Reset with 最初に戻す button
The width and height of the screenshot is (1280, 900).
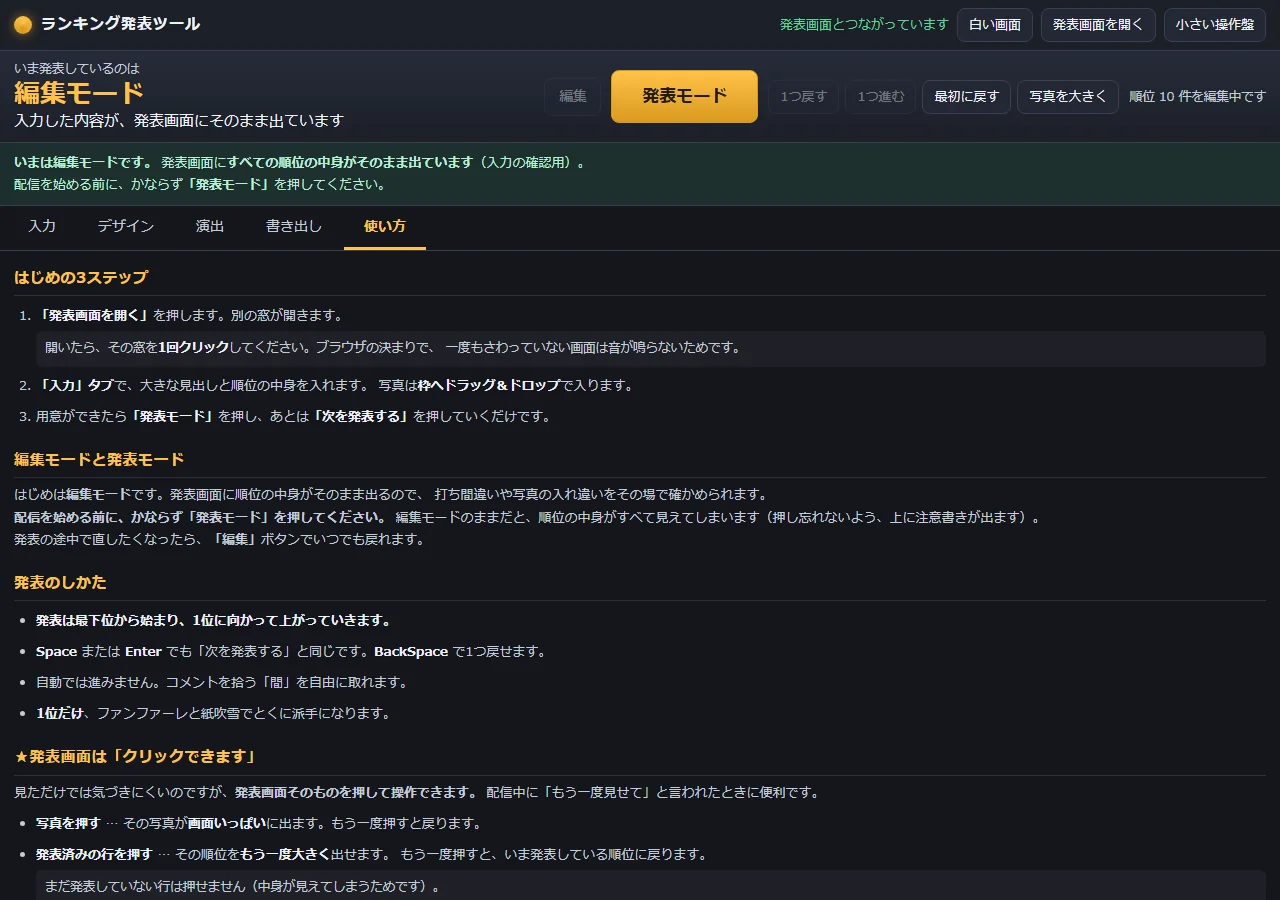click(966, 97)
